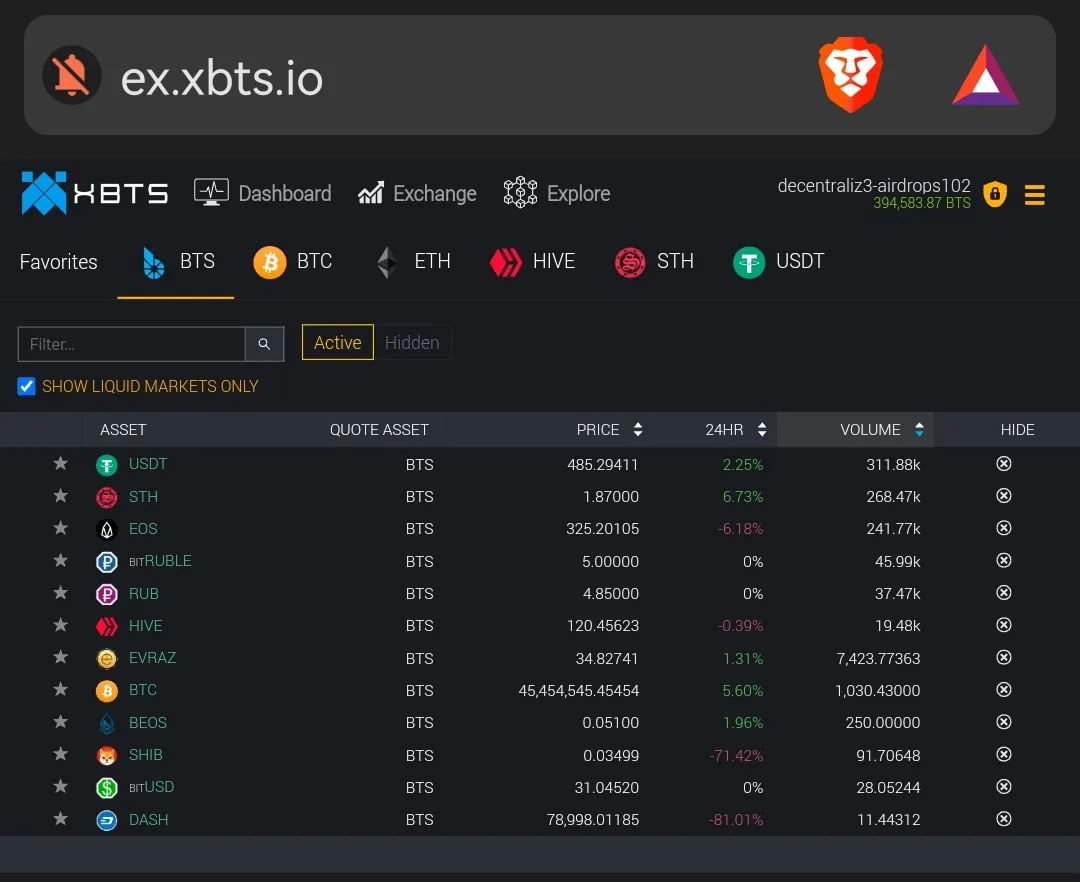
Task: Hide the RUB market row
Action: [x=1004, y=593]
